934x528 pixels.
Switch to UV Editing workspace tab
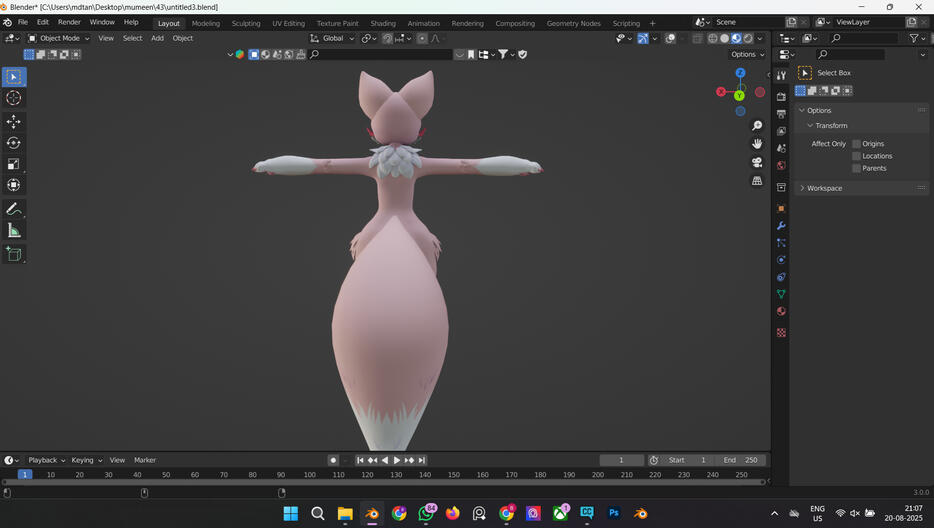pyautogui.click(x=288, y=23)
